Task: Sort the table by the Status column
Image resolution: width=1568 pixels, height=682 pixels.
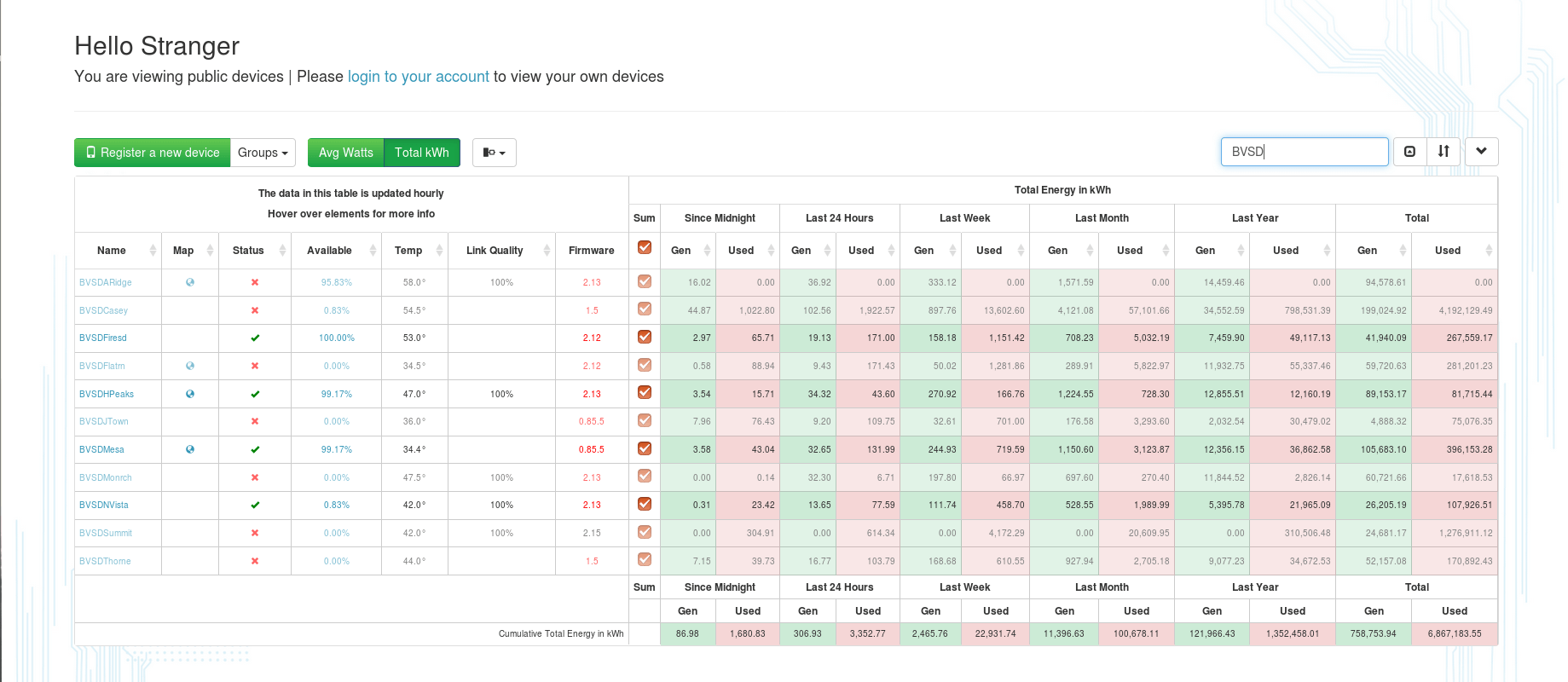Action: [x=254, y=251]
